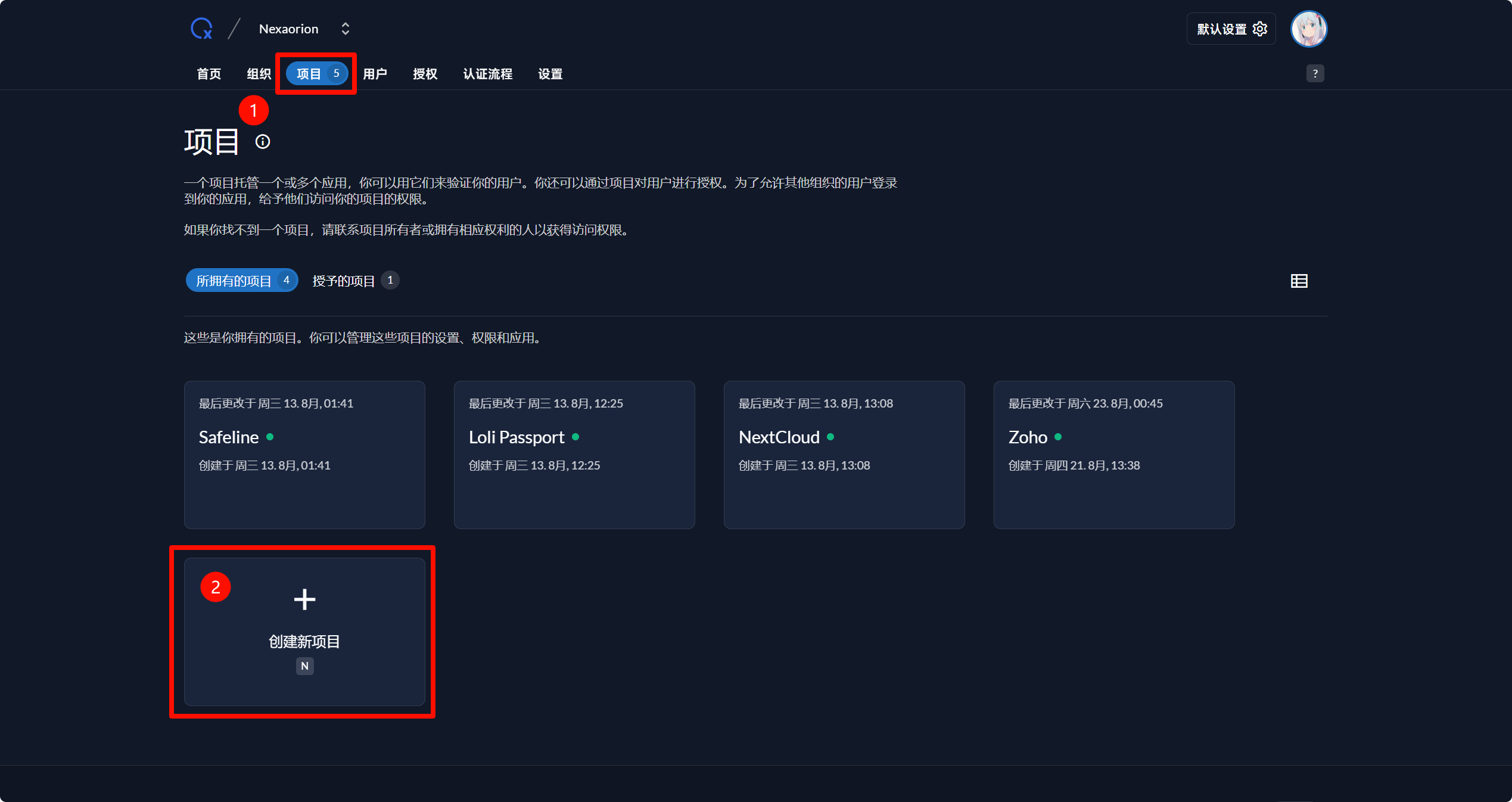Open the 设置 navigation tab
This screenshot has height=802, width=1512.
click(550, 74)
